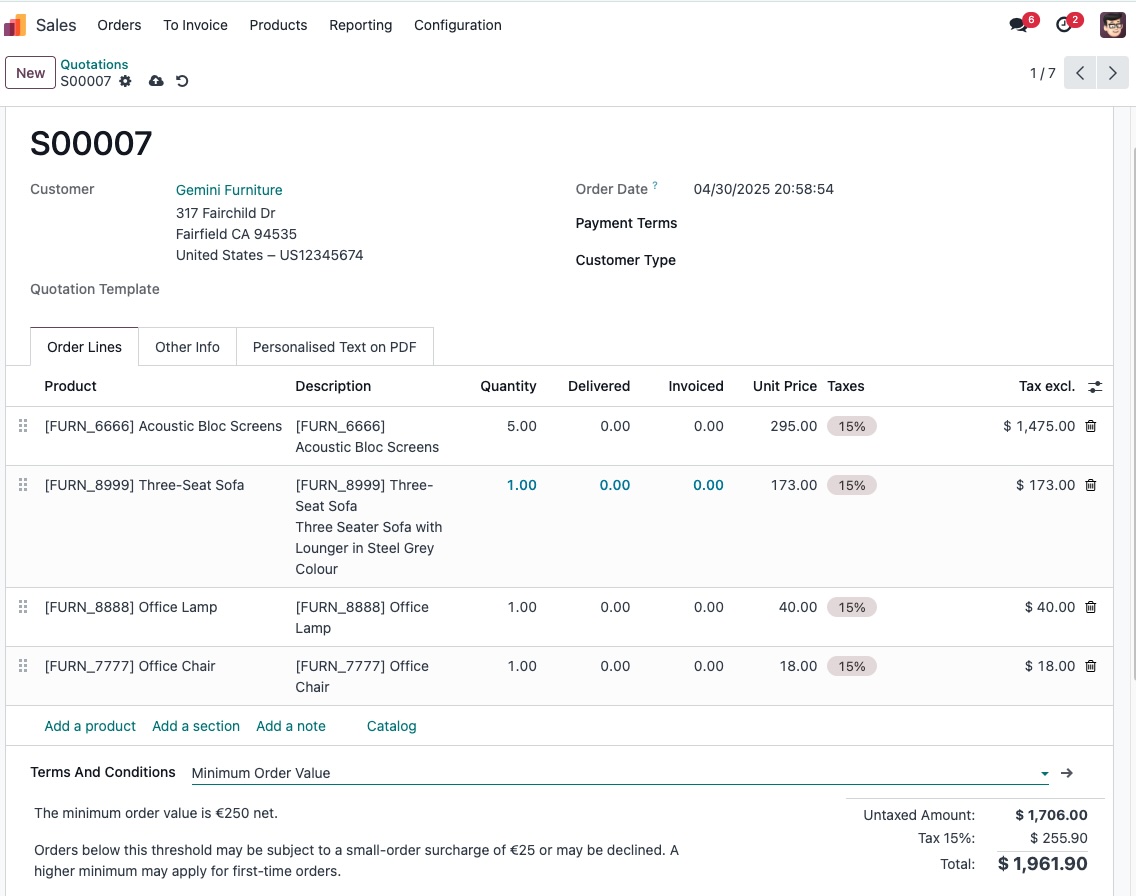Open the Gemini Furniture customer link
1136x896 pixels.
pyautogui.click(x=229, y=190)
